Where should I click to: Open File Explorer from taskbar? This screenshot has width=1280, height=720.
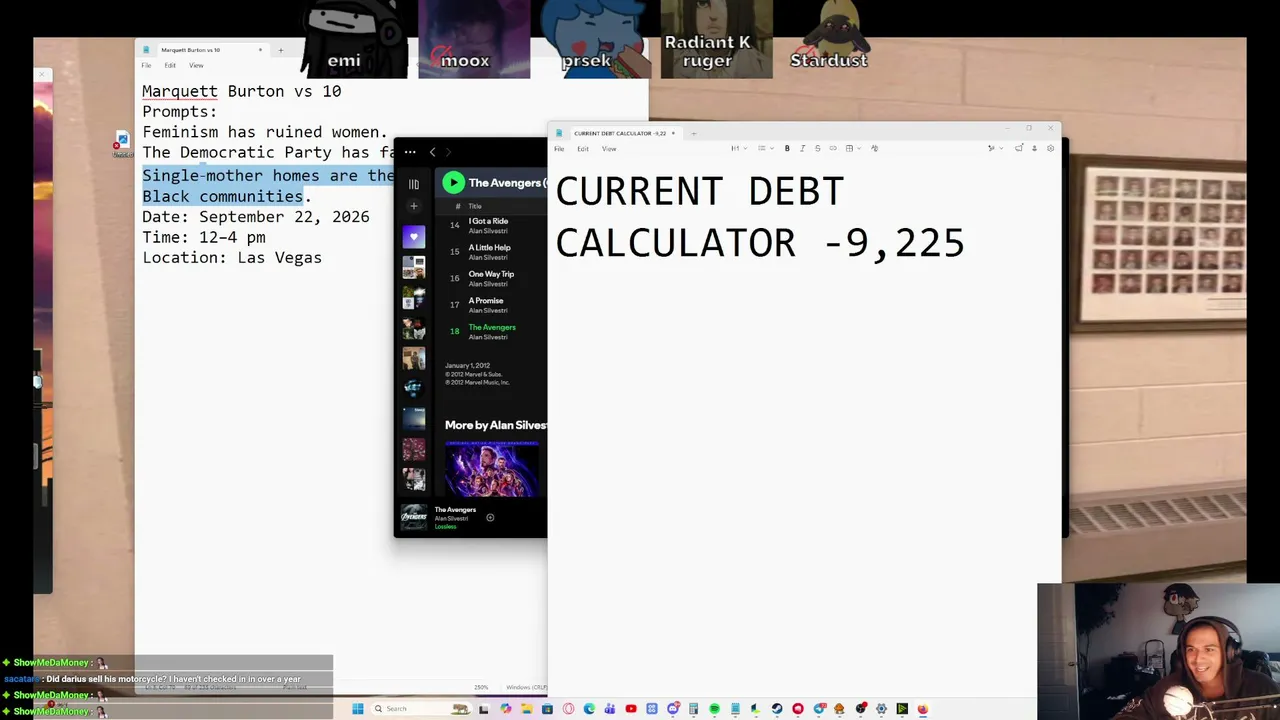pyautogui.click(x=526, y=709)
